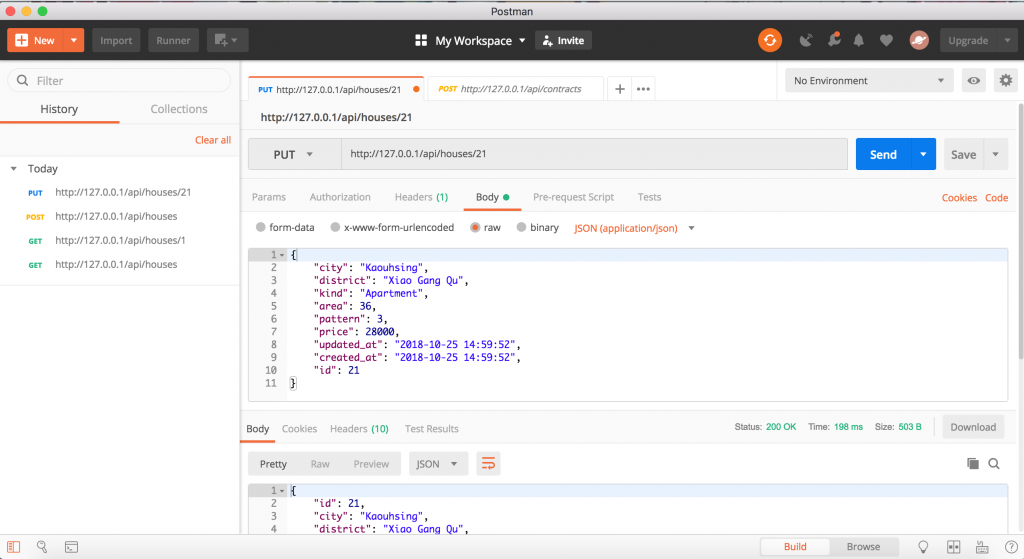The height and width of the screenshot is (559, 1024).
Task: Click the Invite button
Action: (x=563, y=40)
